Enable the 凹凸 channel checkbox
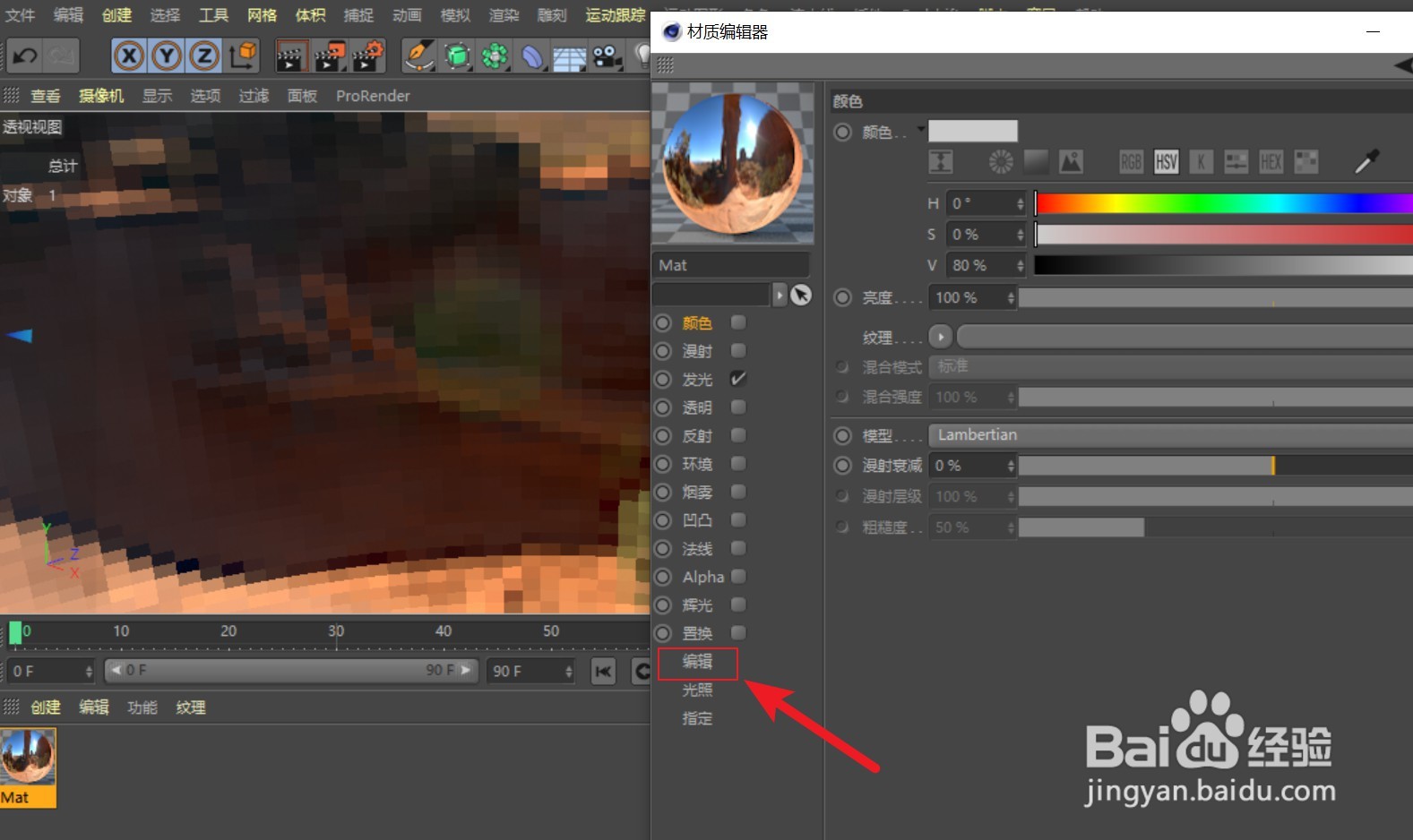This screenshot has height=840, width=1413. tap(738, 519)
